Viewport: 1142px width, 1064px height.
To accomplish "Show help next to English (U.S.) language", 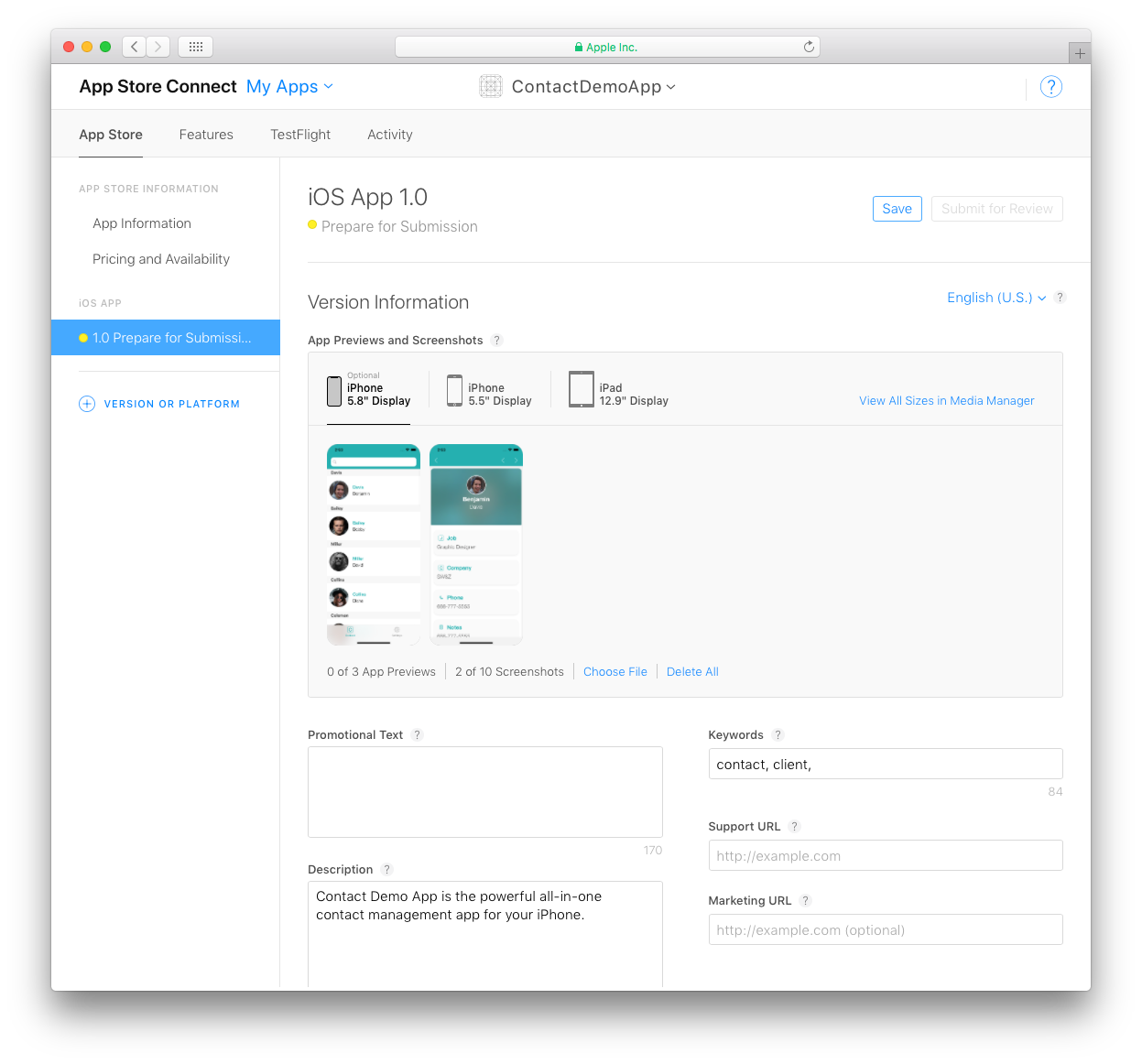I will [x=1060, y=298].
